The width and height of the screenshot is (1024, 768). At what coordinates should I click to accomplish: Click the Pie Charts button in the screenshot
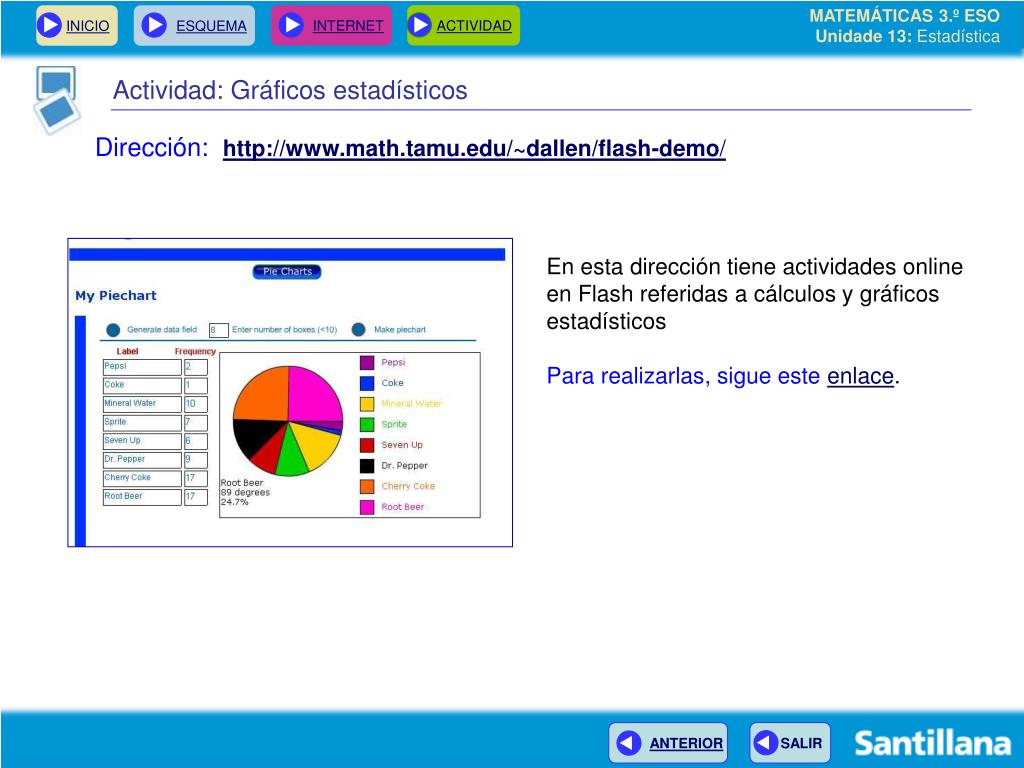(x=287, y=272)
